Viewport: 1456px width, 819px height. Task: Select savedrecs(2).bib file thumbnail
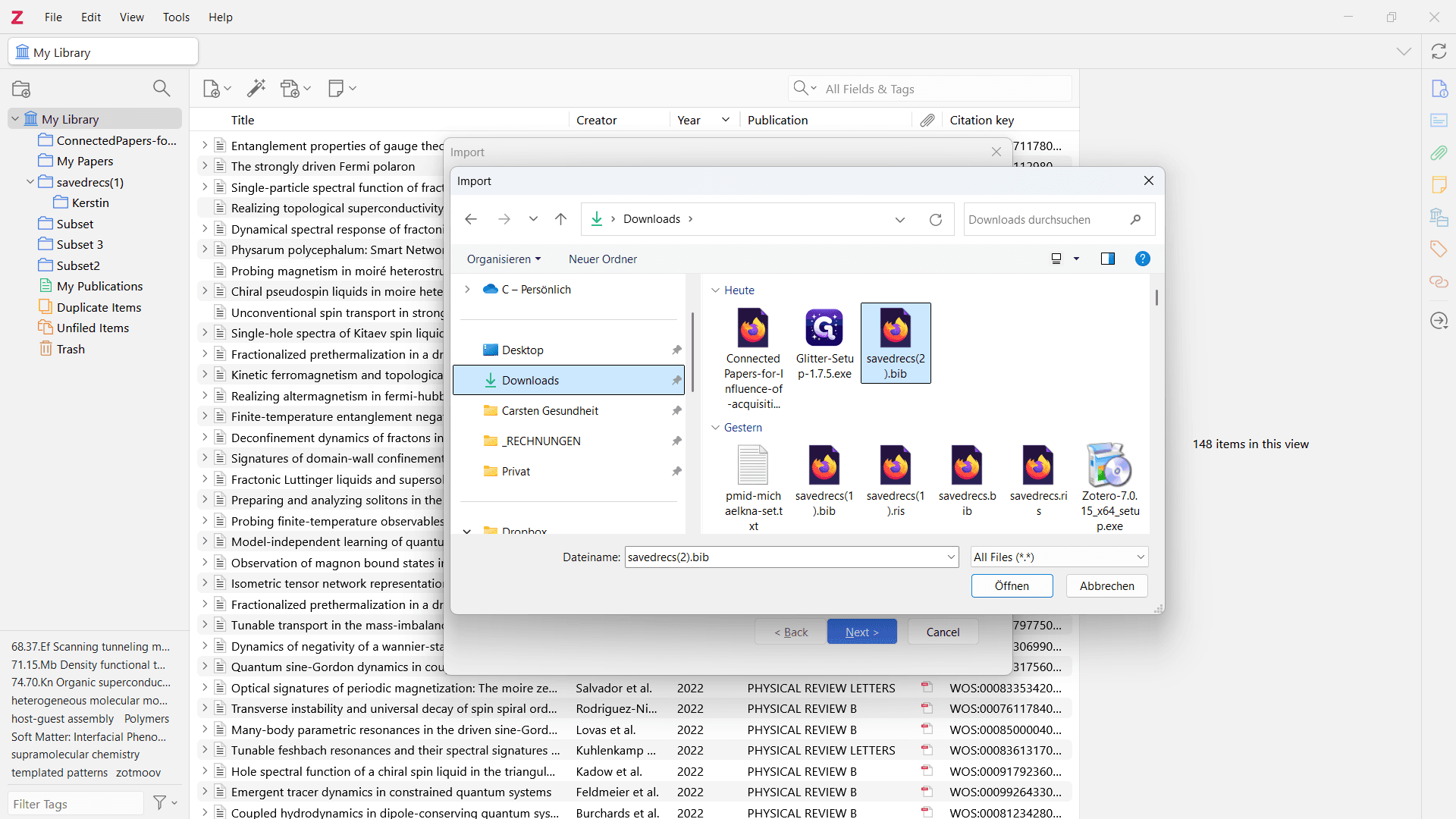pos(896,343)
